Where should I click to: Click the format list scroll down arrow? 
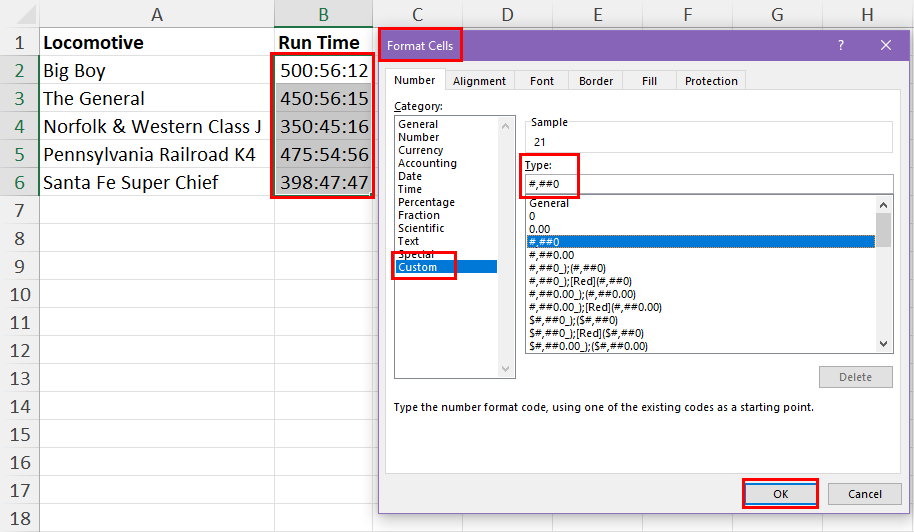[884, 344]
